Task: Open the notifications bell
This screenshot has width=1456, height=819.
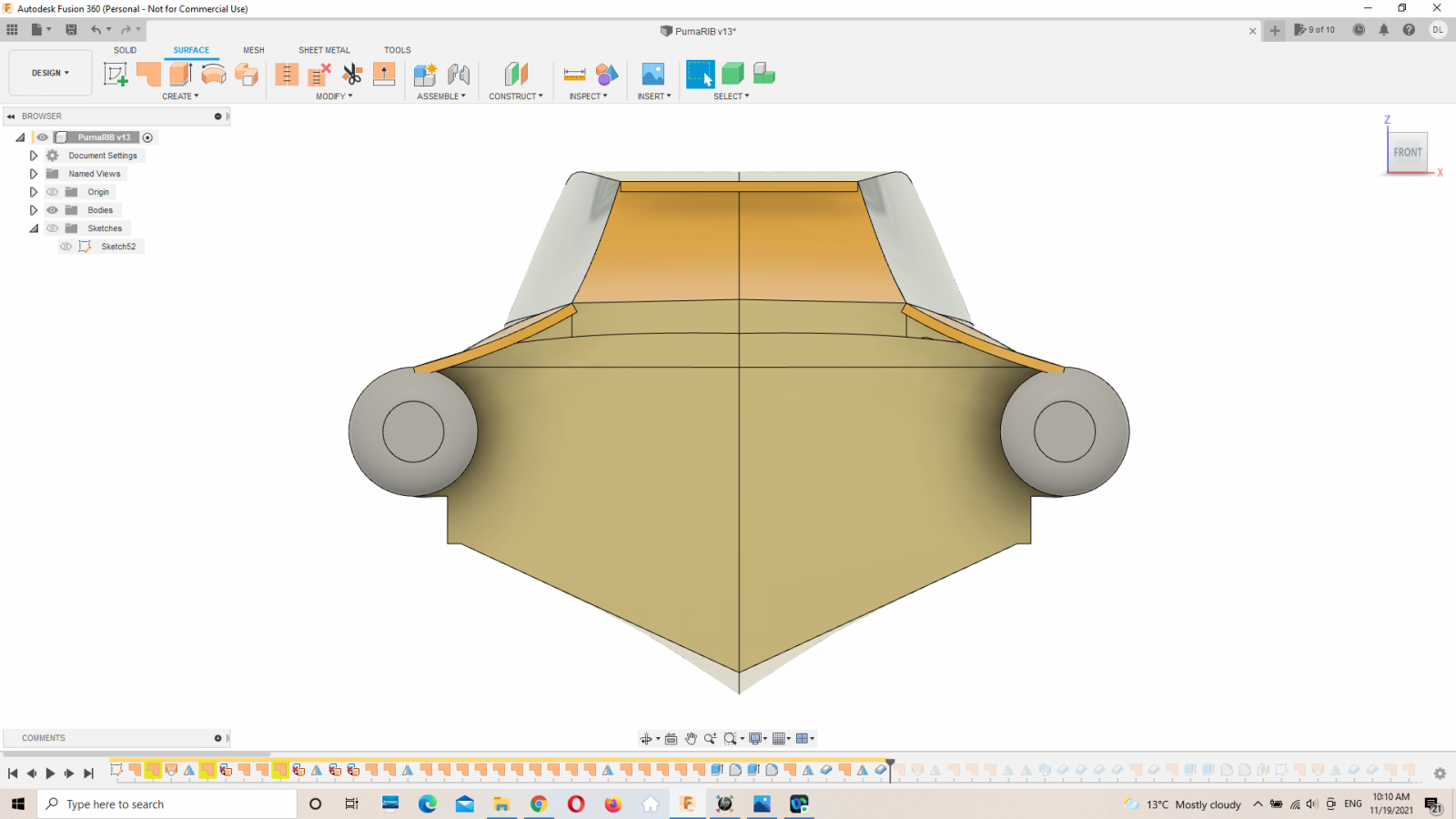Action: pos(1383,30)
